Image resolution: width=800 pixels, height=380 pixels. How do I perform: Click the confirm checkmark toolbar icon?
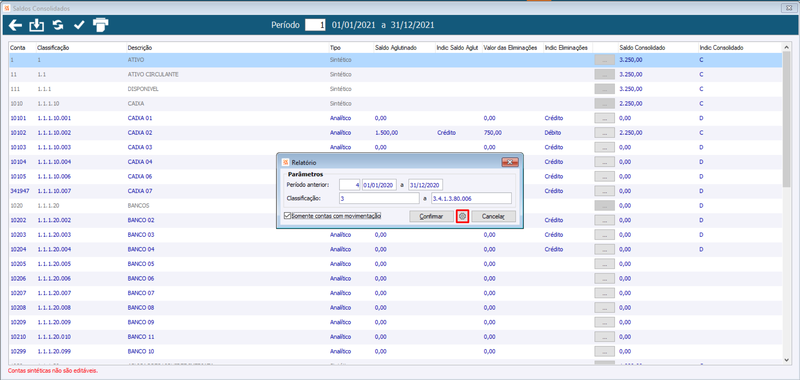[x=79, y=25]
